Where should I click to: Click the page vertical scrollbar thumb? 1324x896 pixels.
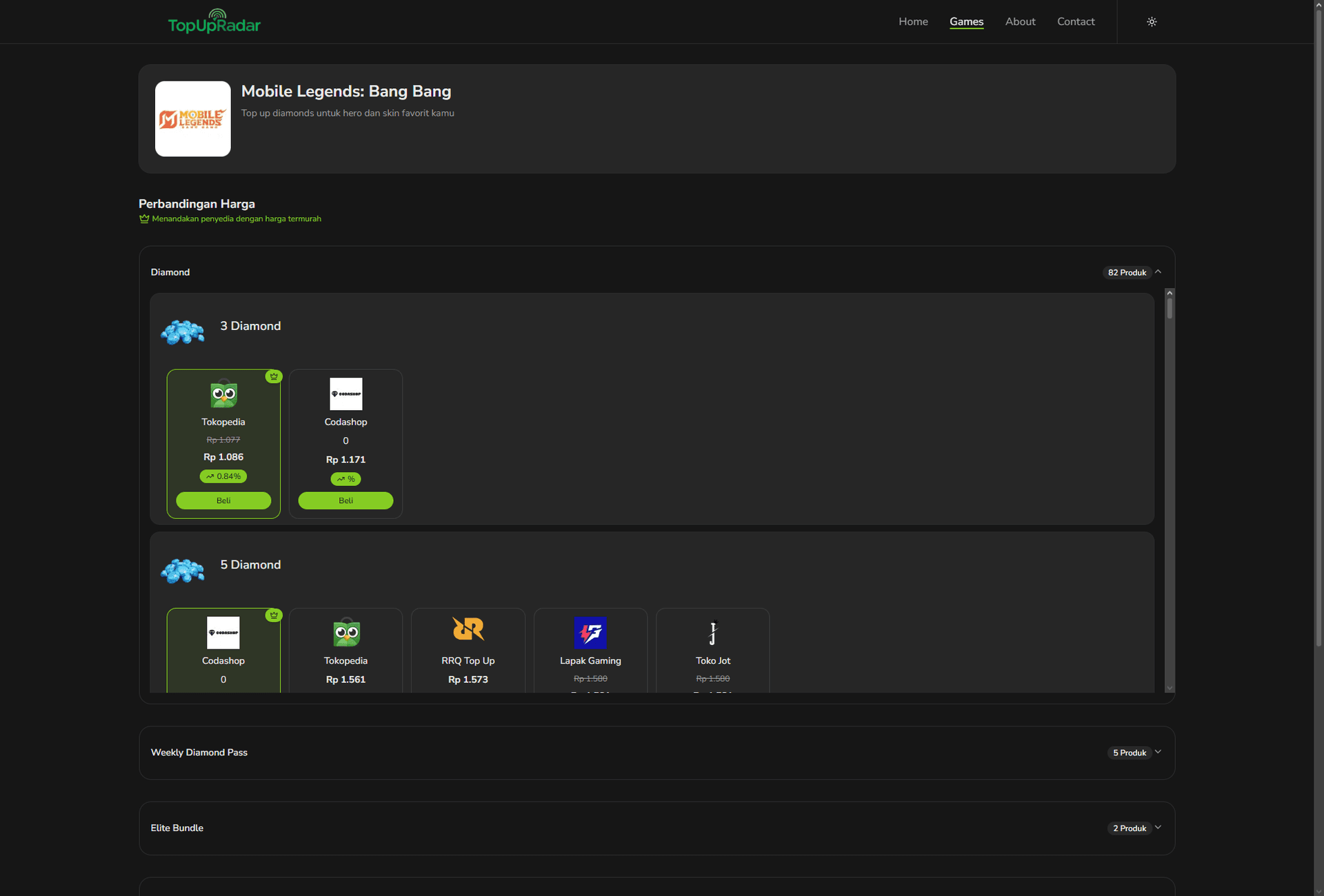pos(1318,327)
